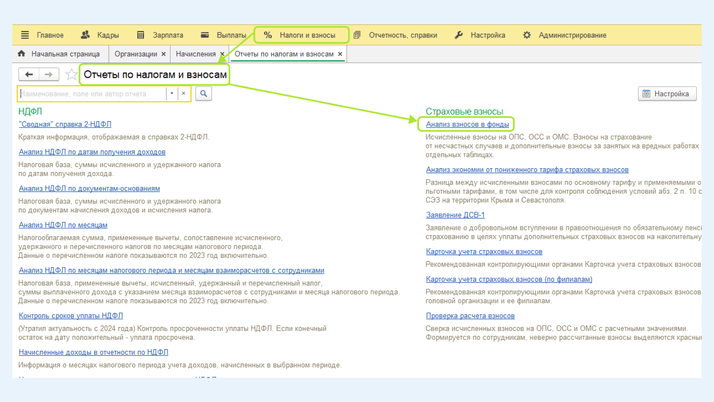
Task: Switch to the Начисления tab
Action: 196,54
